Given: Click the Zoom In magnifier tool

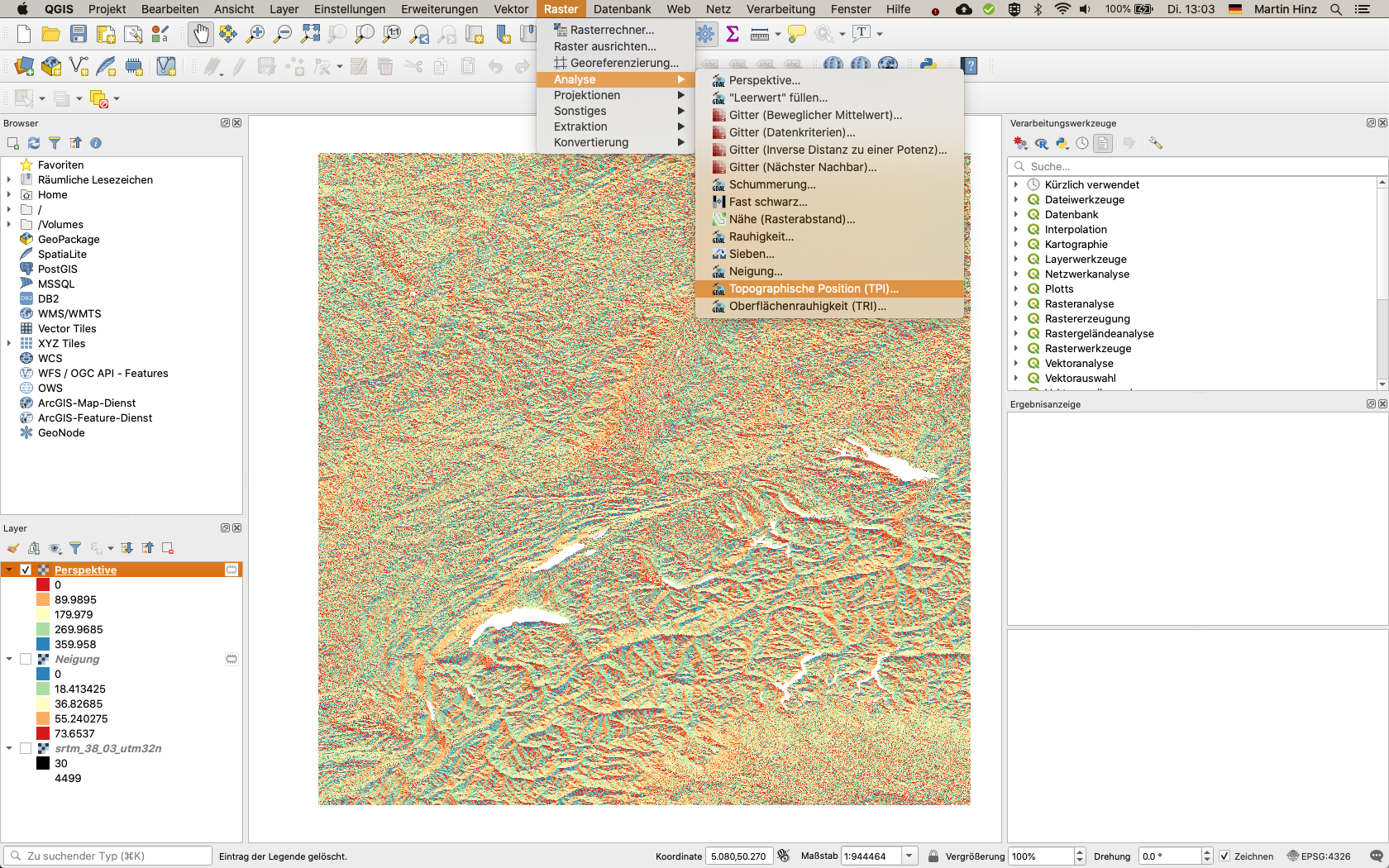Looking at the screenshot, I should point(255,34).
